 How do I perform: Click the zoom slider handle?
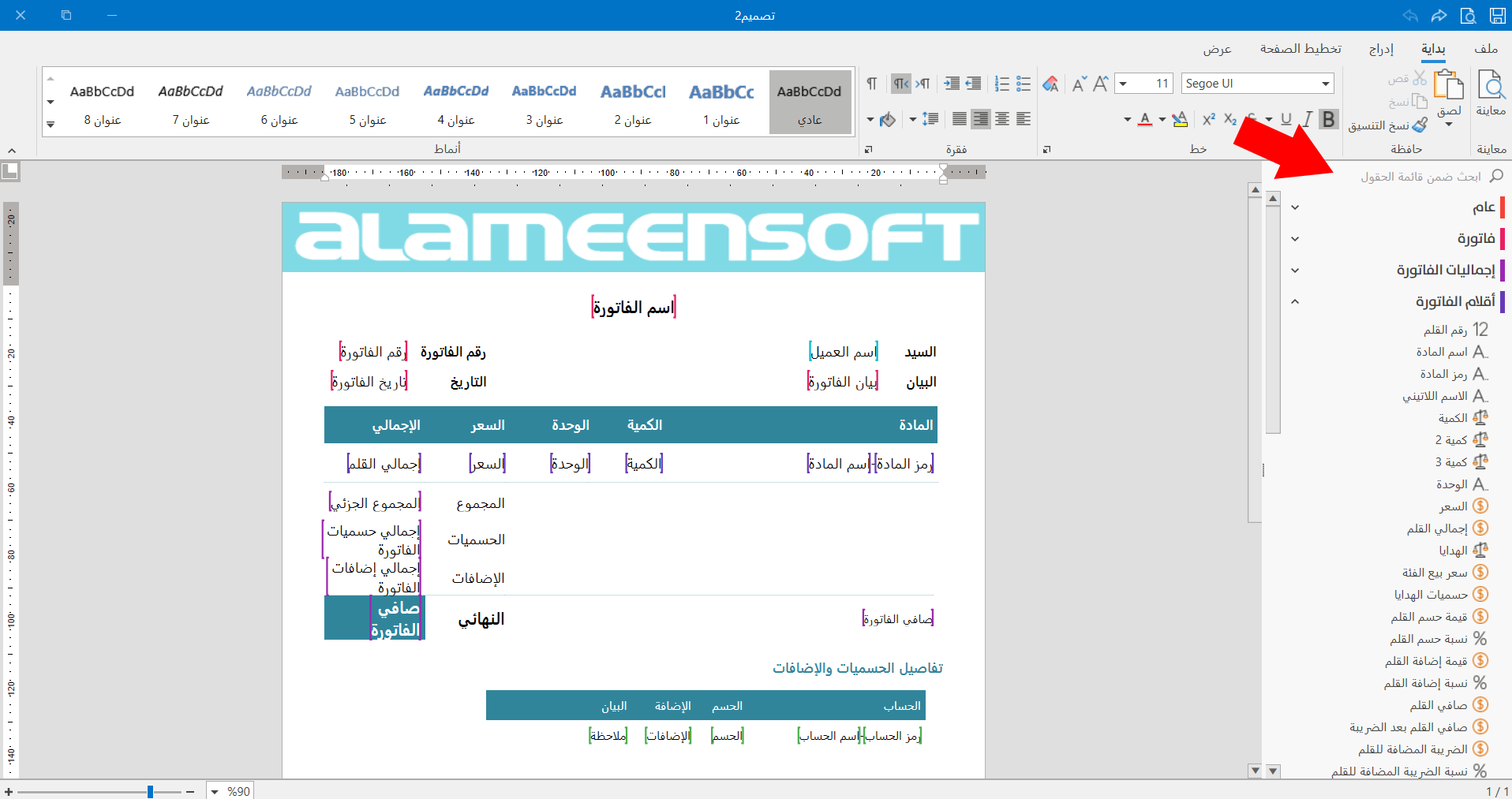[x=150, y=791]
